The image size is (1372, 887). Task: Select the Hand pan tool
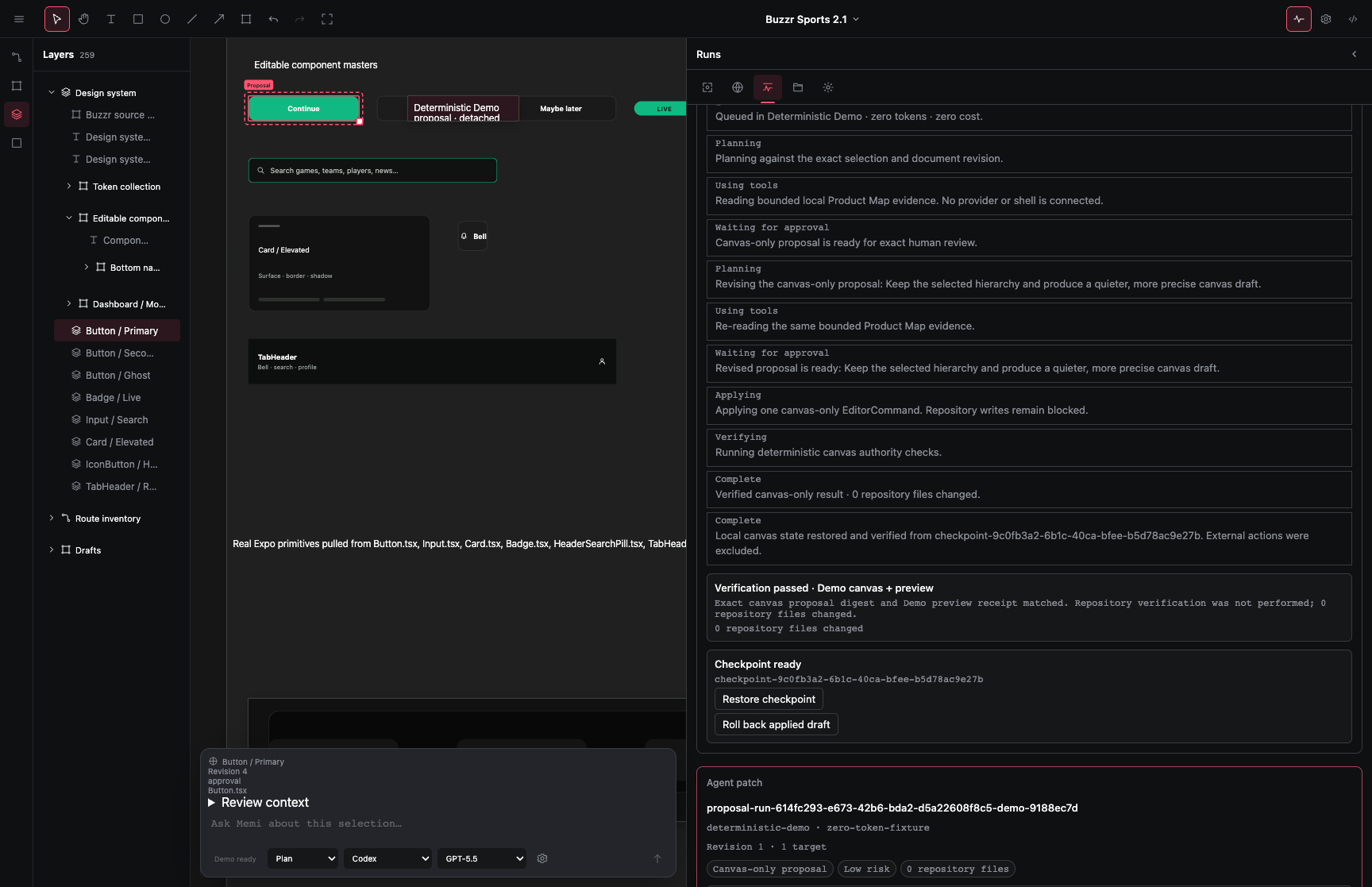pos(84,19)
